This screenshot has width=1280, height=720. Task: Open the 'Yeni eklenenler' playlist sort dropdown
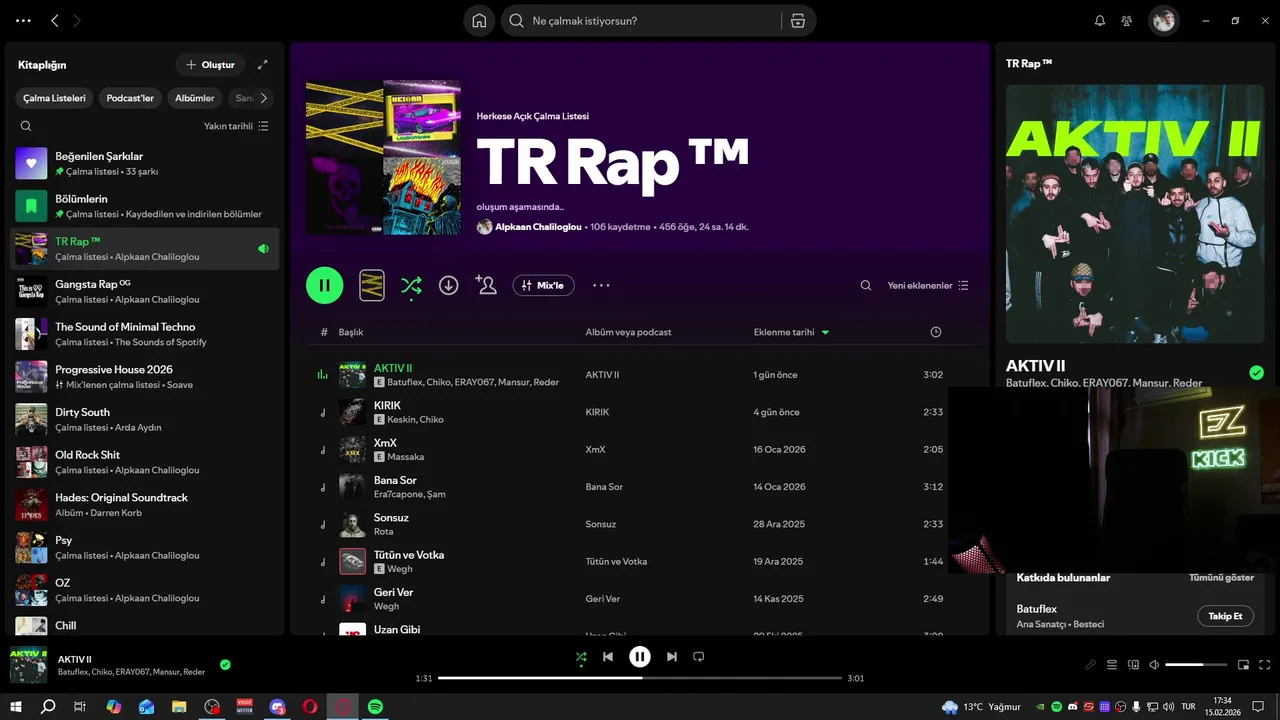[x=928, y=285]
